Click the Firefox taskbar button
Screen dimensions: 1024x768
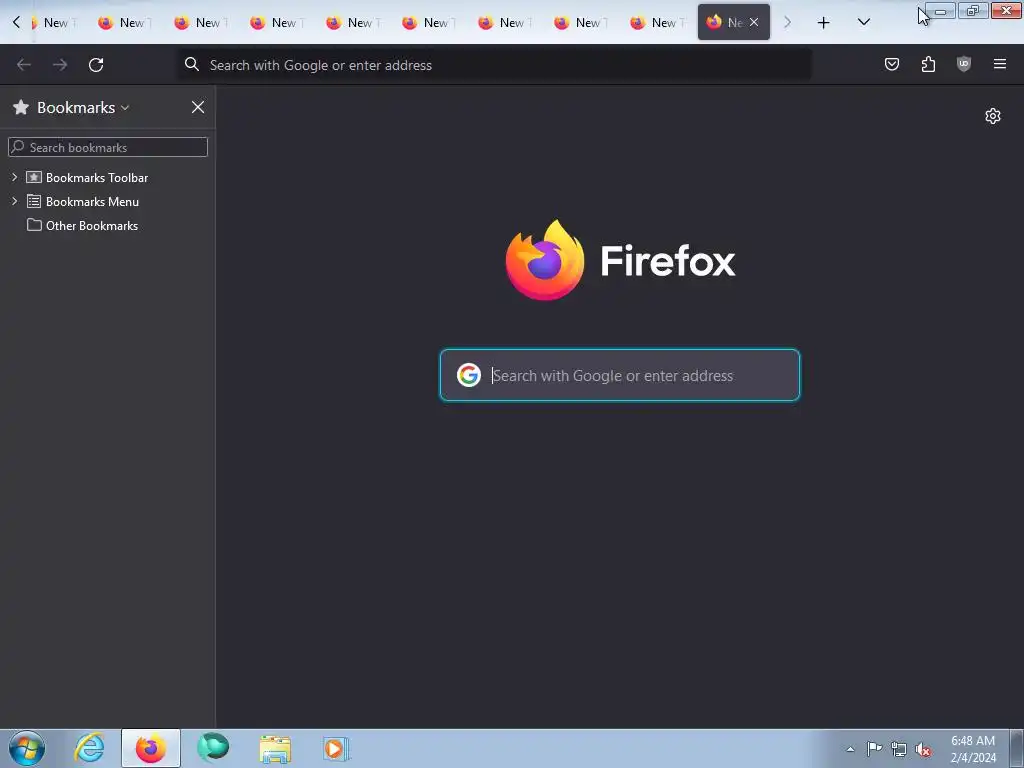tap(151, 748)
